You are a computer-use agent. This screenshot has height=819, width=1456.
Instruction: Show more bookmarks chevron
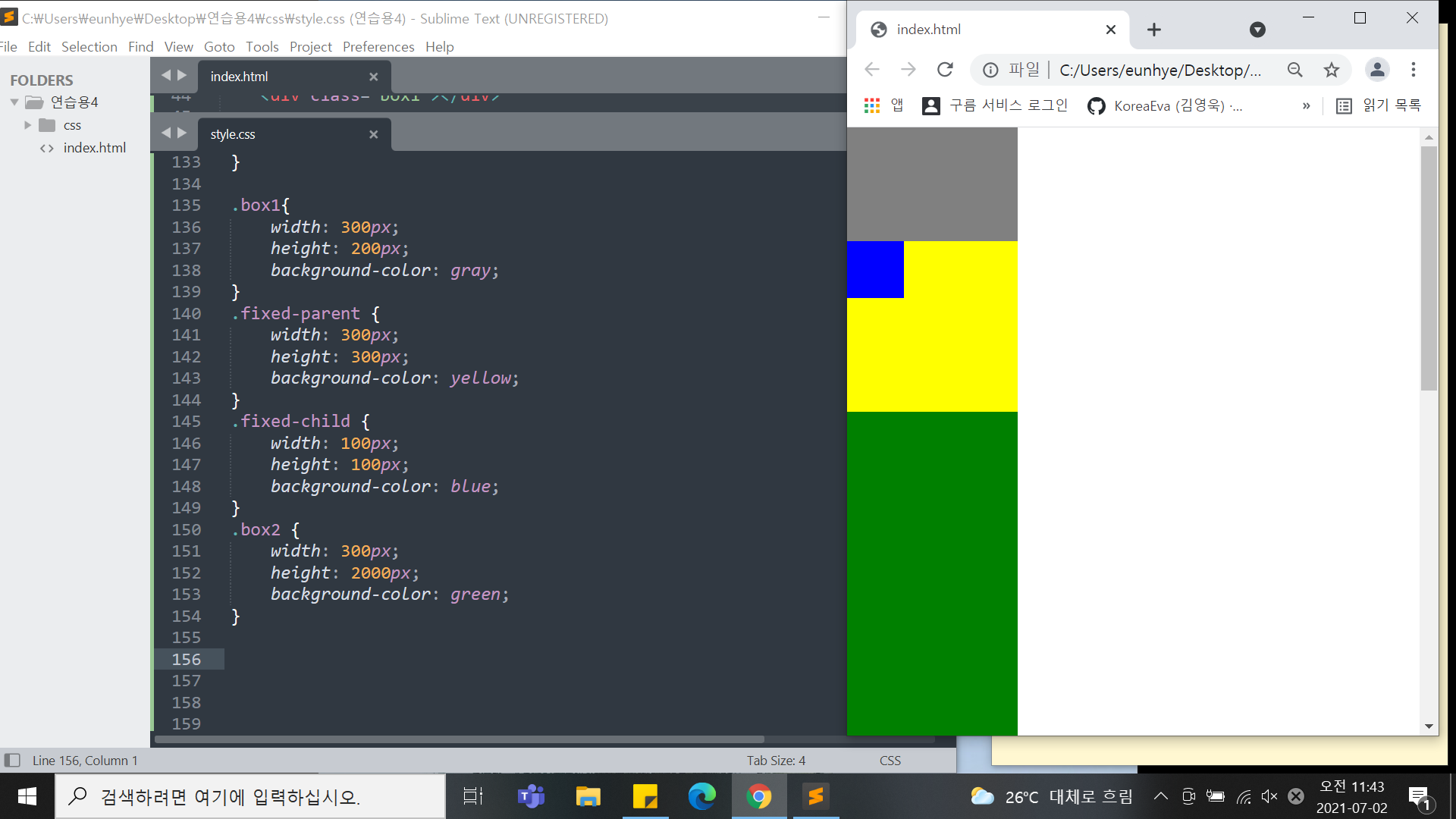click(1306, 105)
